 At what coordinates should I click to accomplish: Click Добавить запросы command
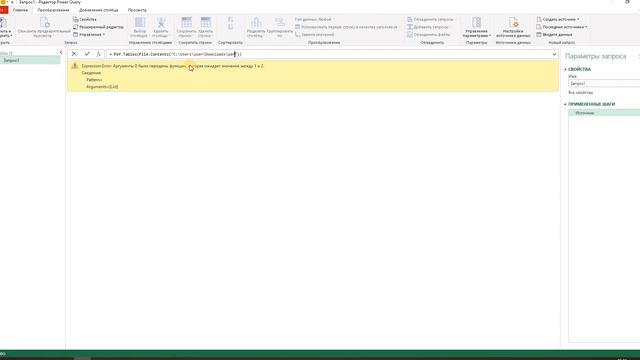[x=428, y=27]
